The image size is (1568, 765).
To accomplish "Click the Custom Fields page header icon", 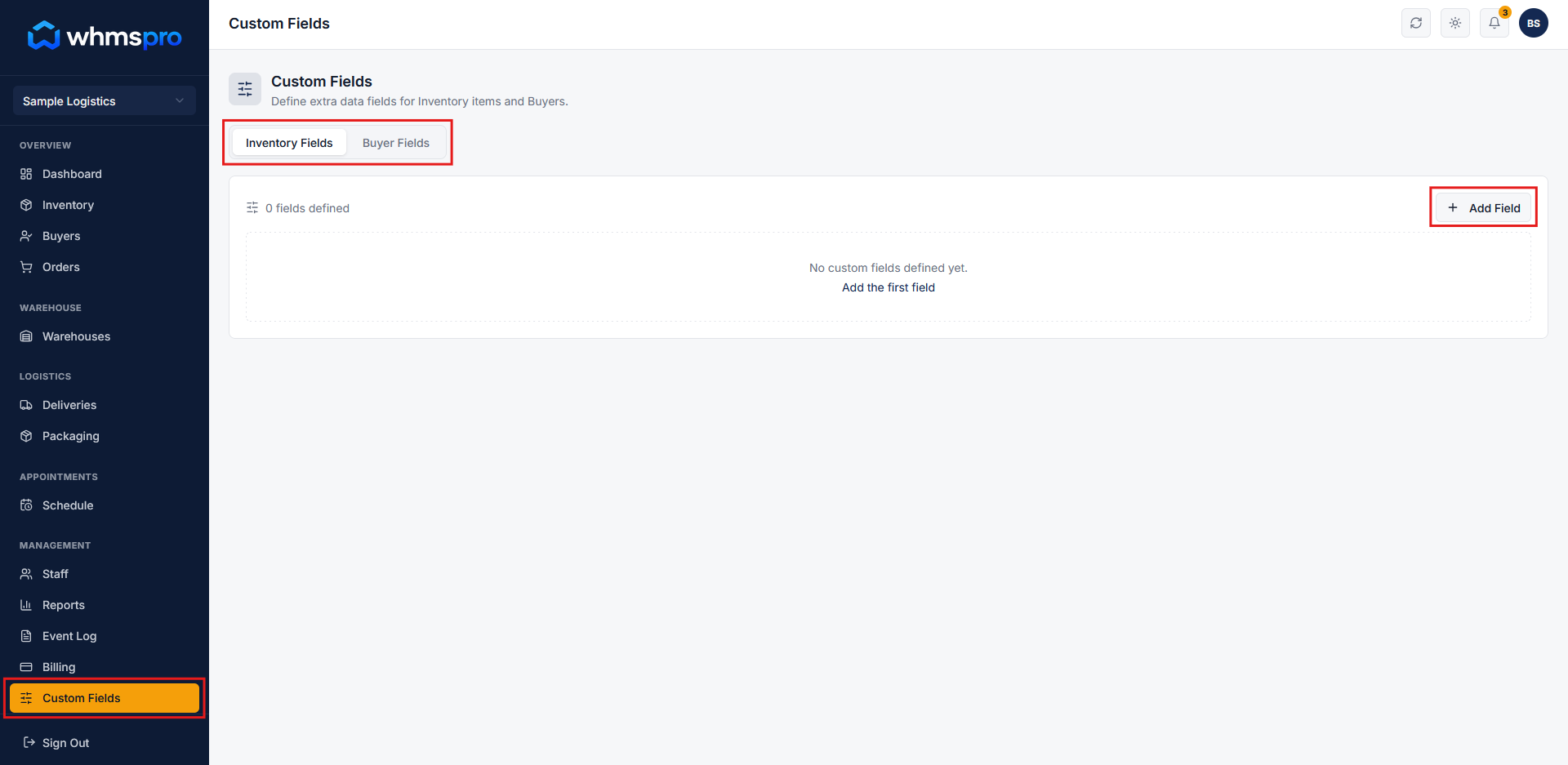I will point(245,89).
